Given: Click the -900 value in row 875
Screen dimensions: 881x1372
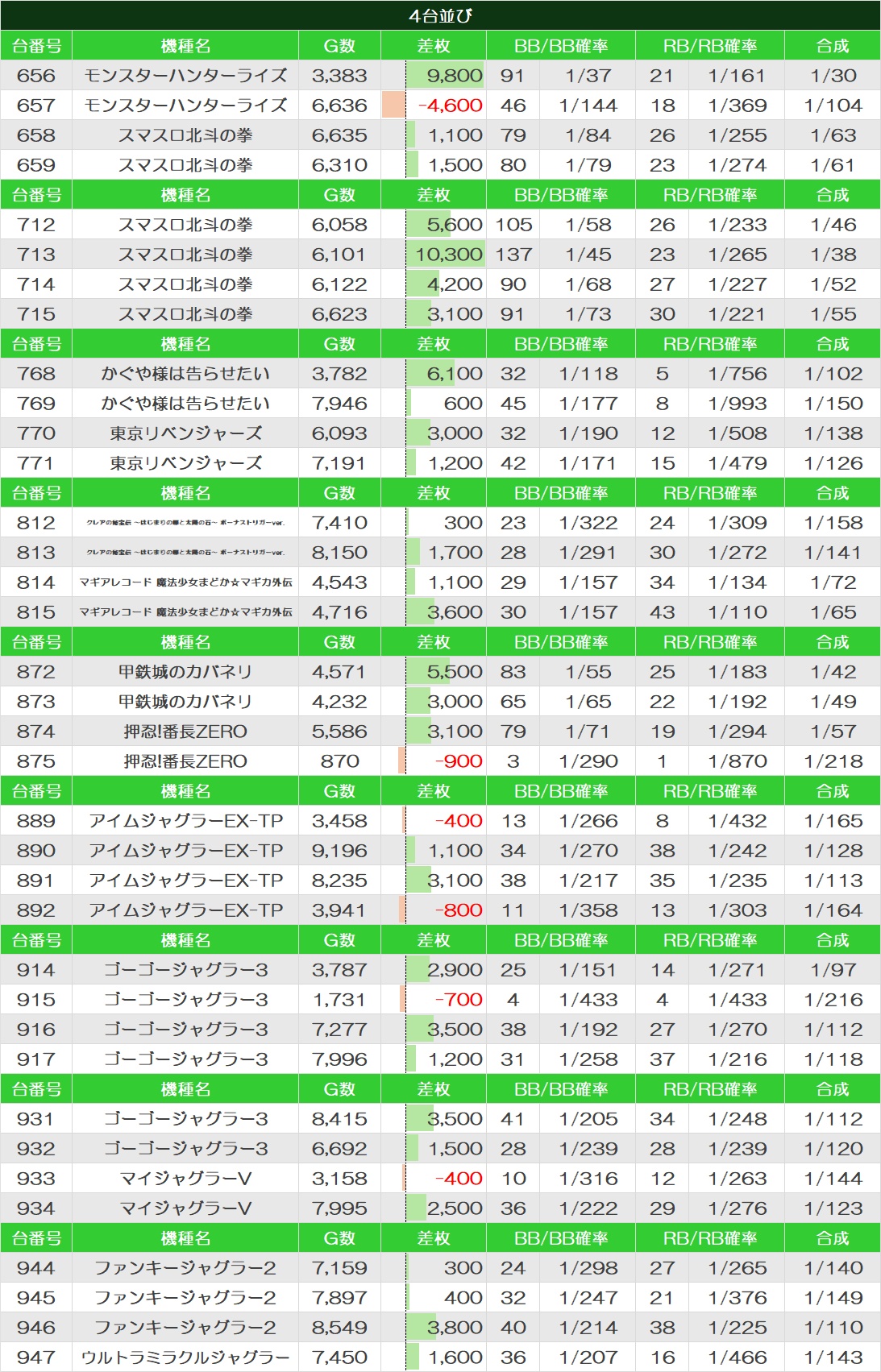Looking at the screenshot, I should (459, 761).
